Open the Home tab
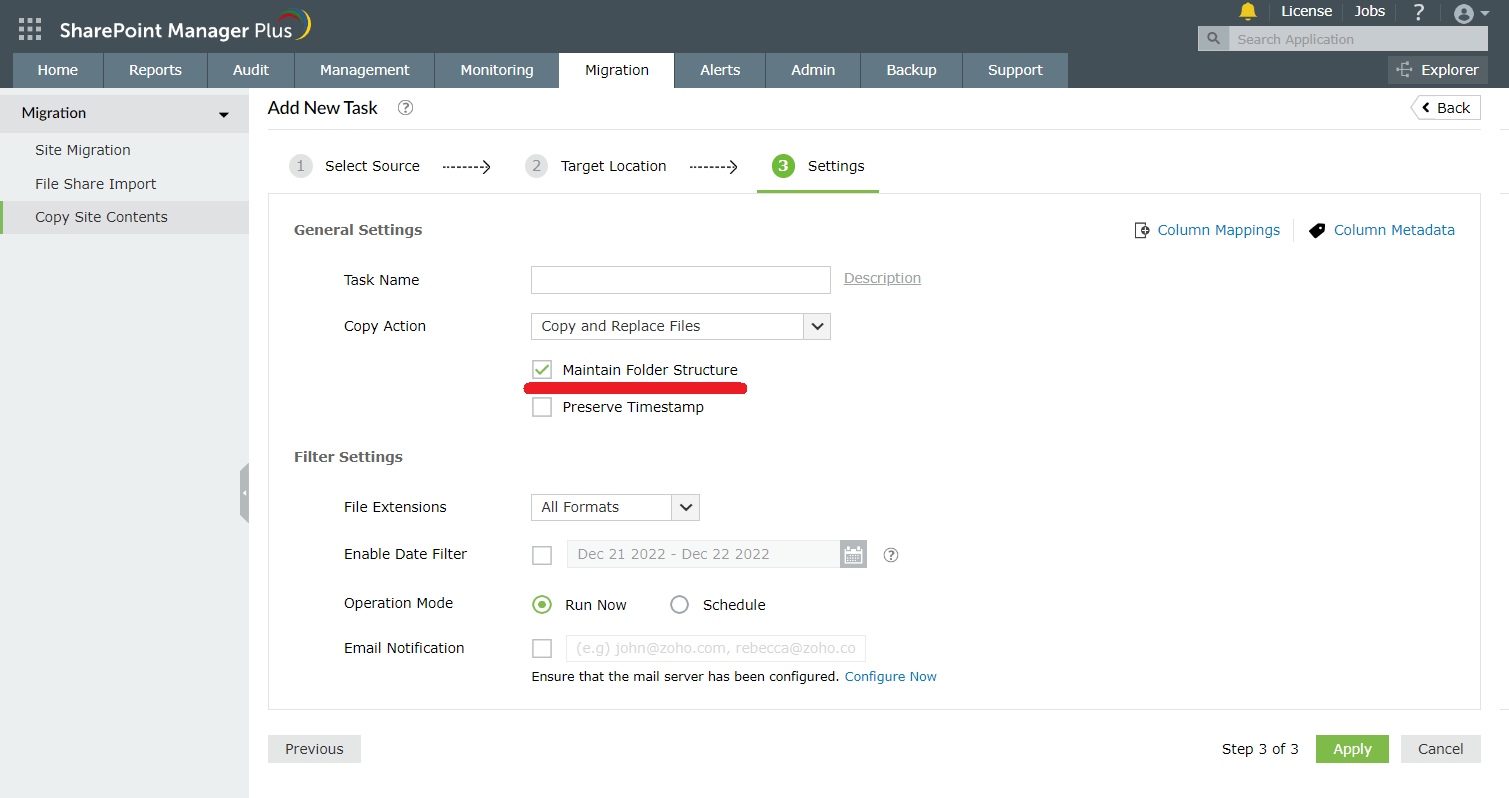The width and height of the screenshot is (1509, 798). [58, 70]
